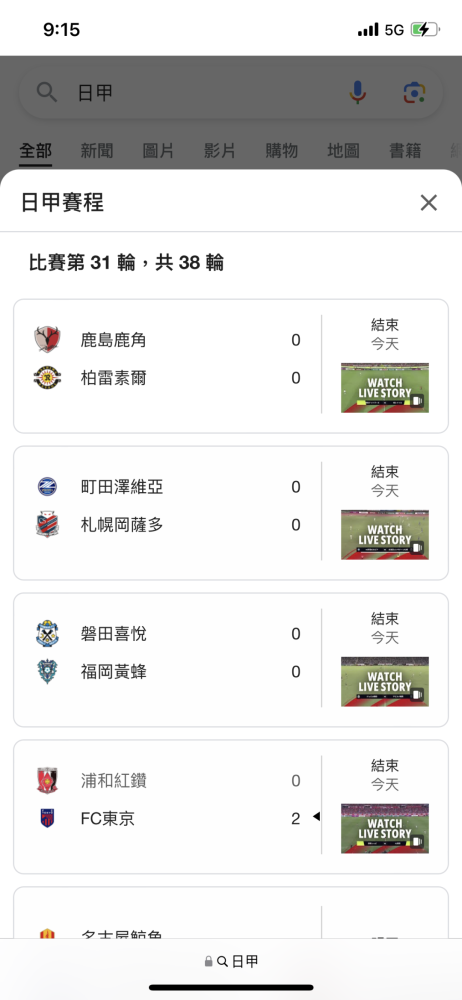This screenshot has height=1000, width=462.
Task: Tap the Urawa Reds (浦和紅鑽) crest
Action: click(47, 781)
